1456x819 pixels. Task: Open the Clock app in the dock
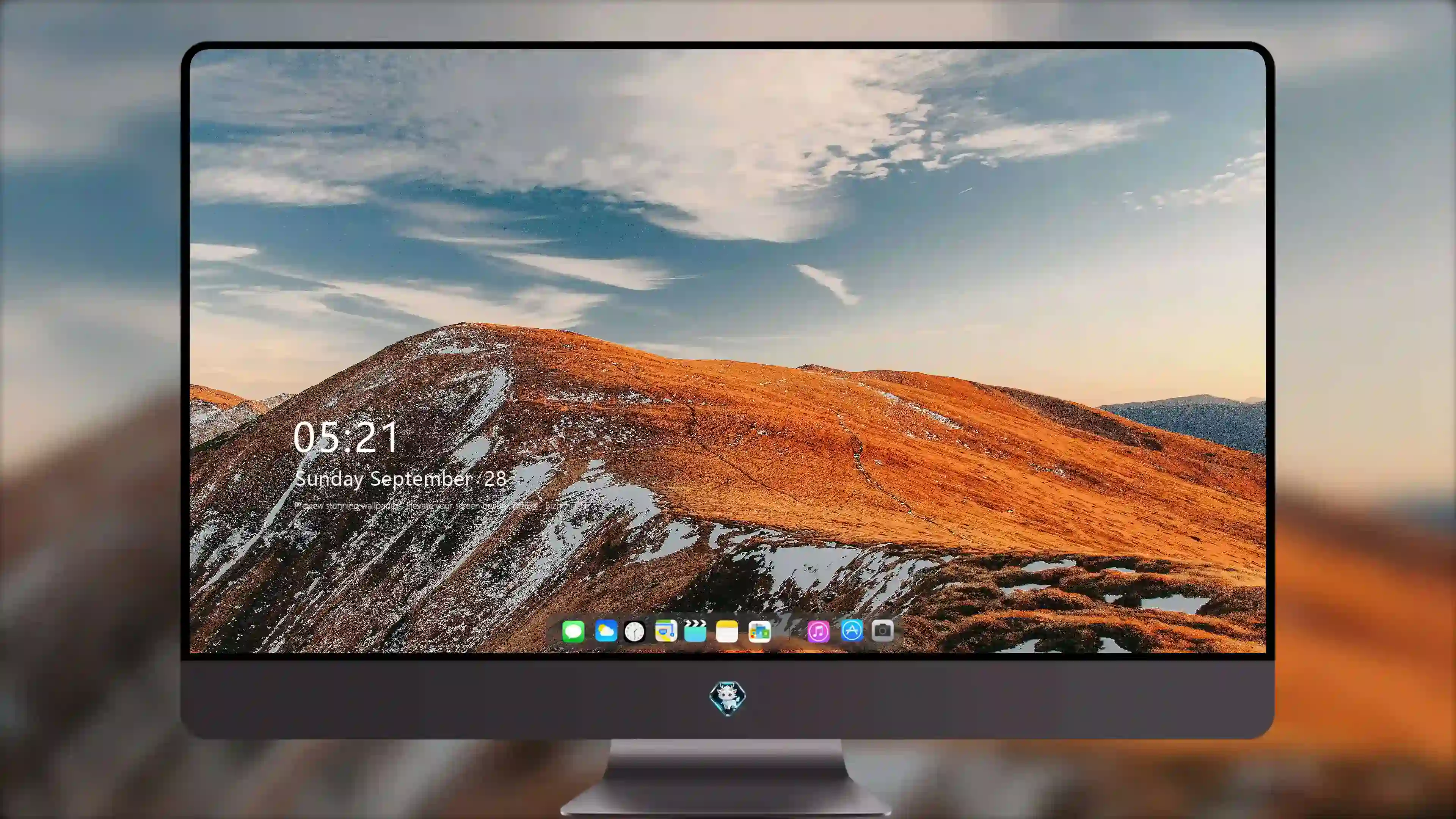pos(634,631)
